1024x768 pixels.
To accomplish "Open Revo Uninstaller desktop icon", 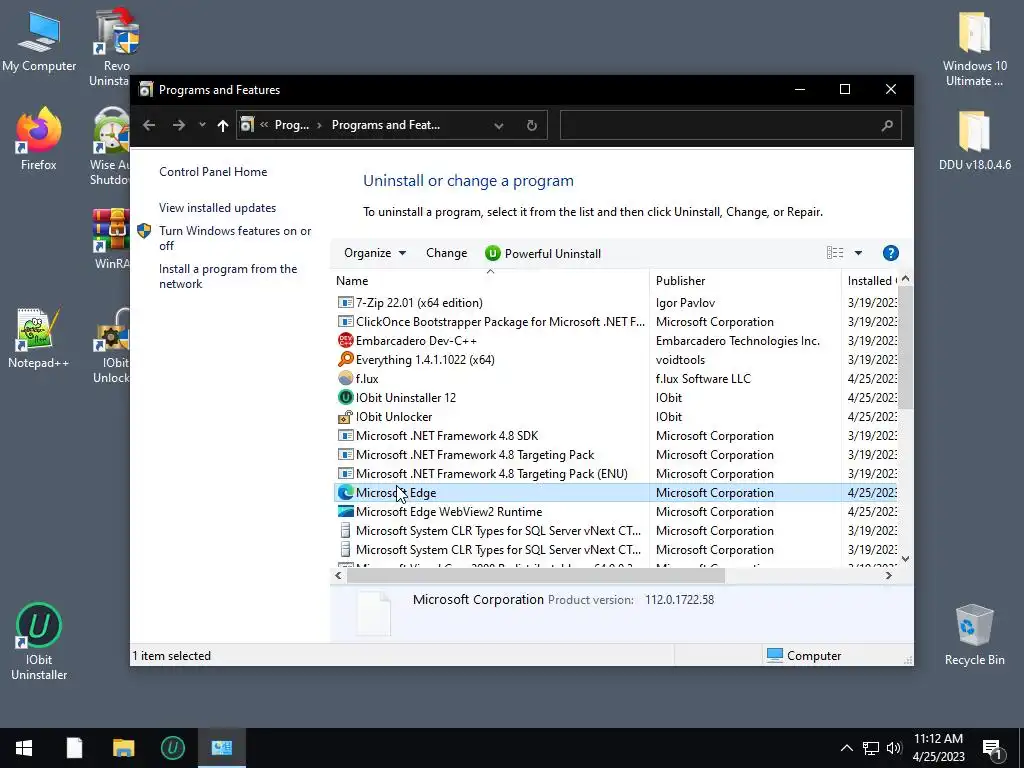I will click(x=113, y=46).
